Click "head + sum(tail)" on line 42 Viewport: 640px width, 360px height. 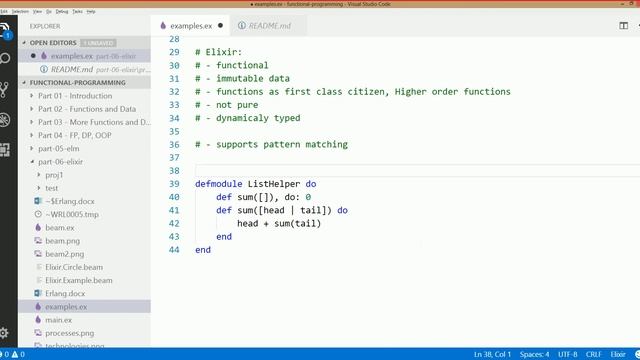(279, 223)
